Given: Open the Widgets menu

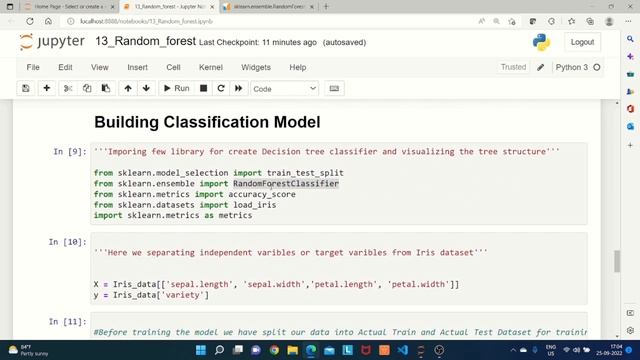Looking at the screenshot, I should tap(256, 67).
